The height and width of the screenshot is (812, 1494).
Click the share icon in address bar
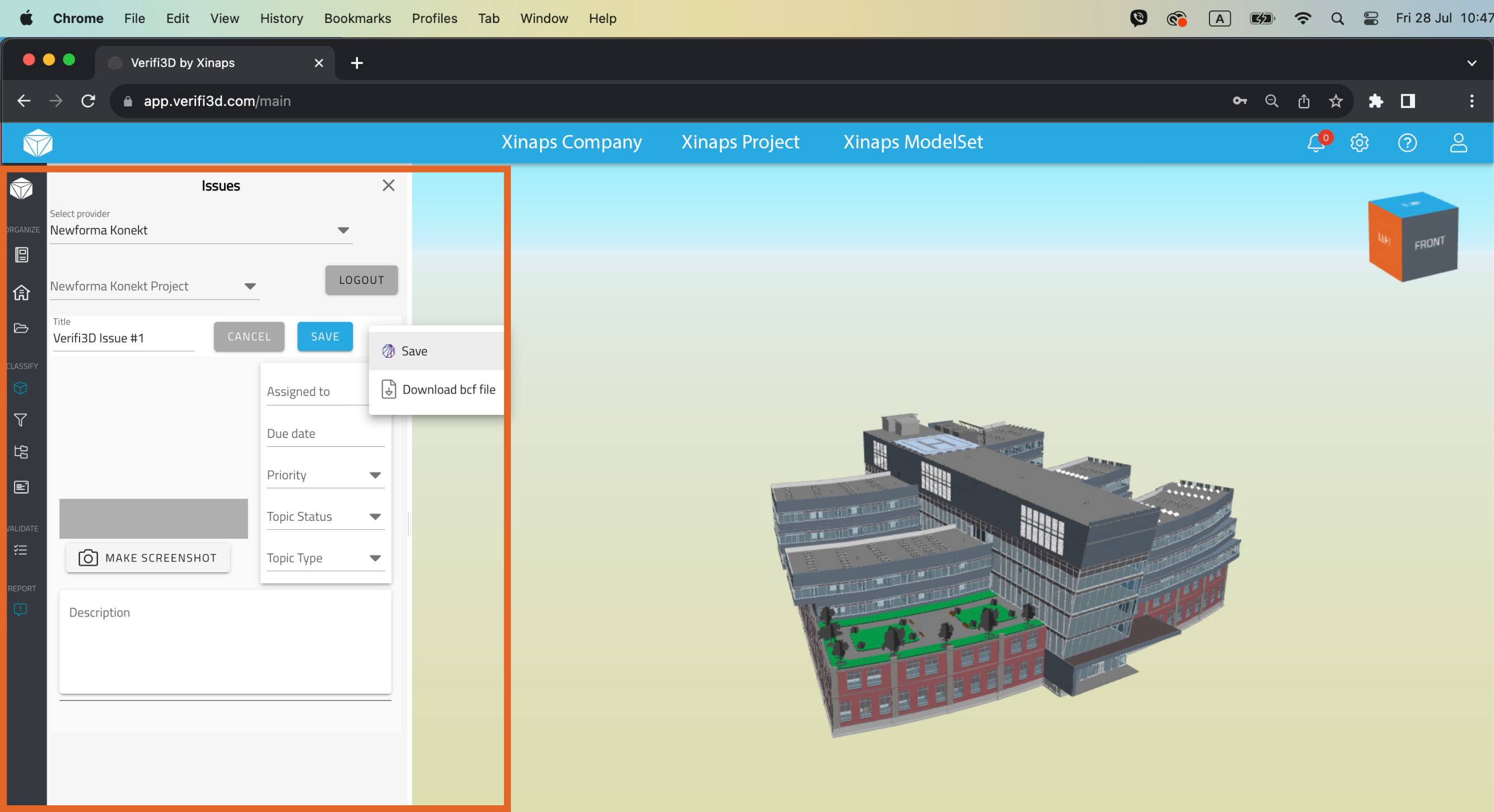[1304, 101]
